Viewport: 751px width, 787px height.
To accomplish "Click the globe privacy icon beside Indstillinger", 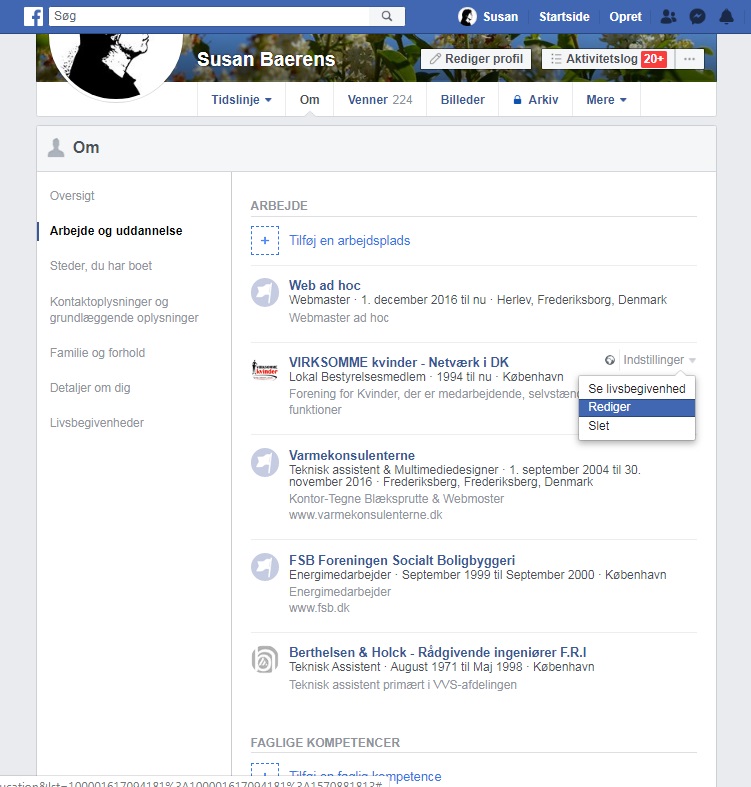I will (x=610, y=360).
